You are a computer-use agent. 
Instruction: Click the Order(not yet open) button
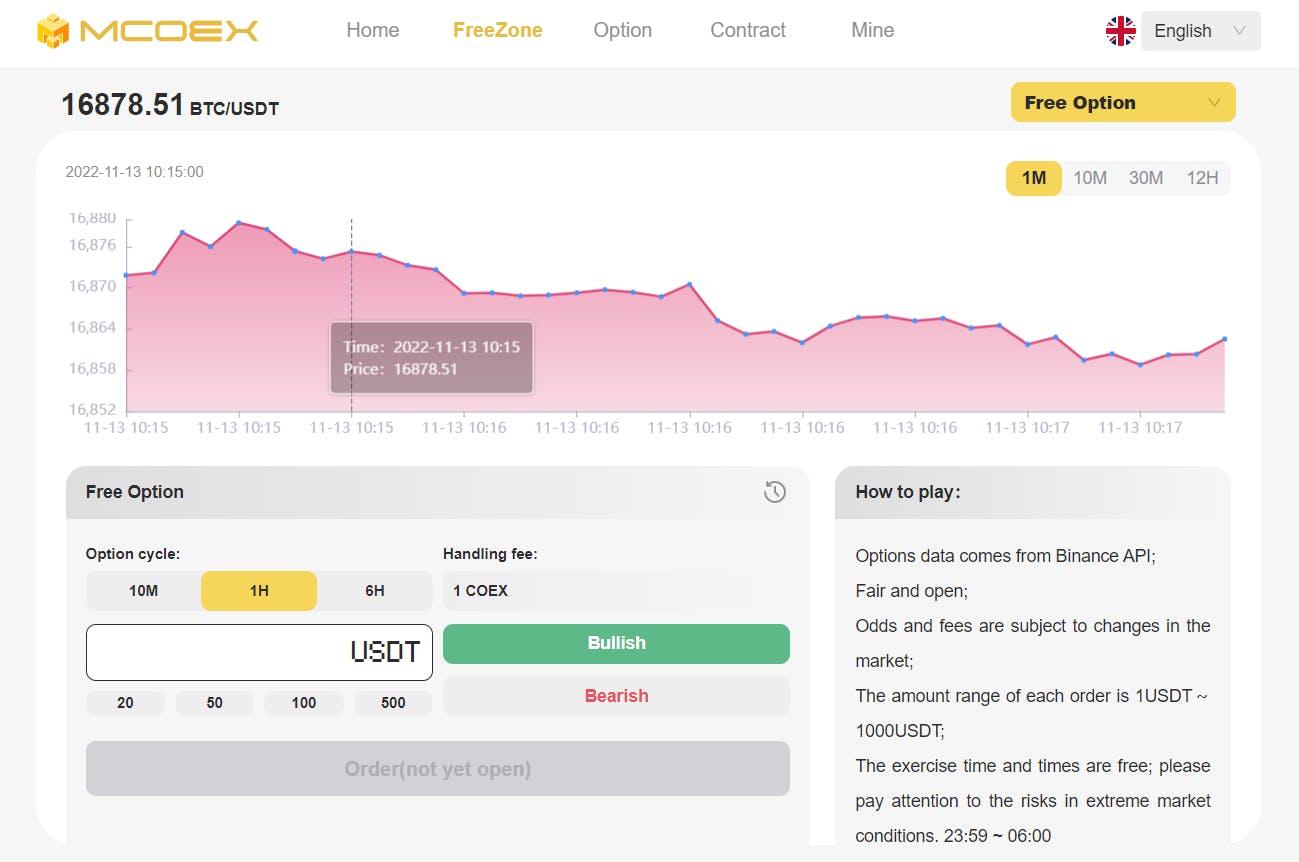pyautogui.click(x=438, y=769)
